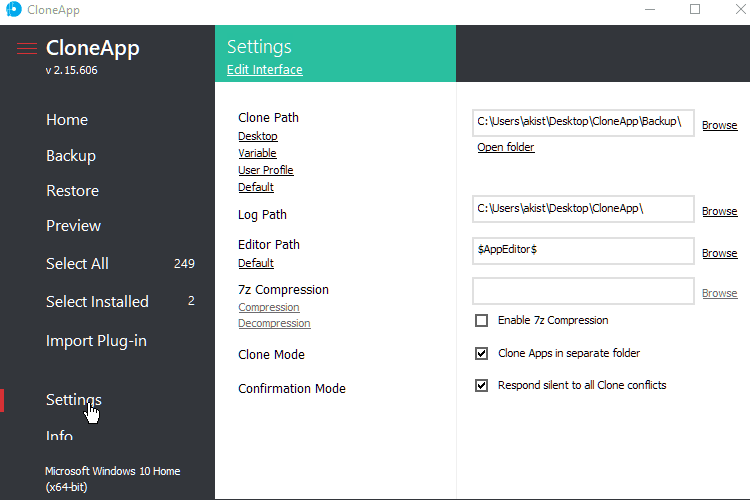Click the User Profile link

point(266,170)
